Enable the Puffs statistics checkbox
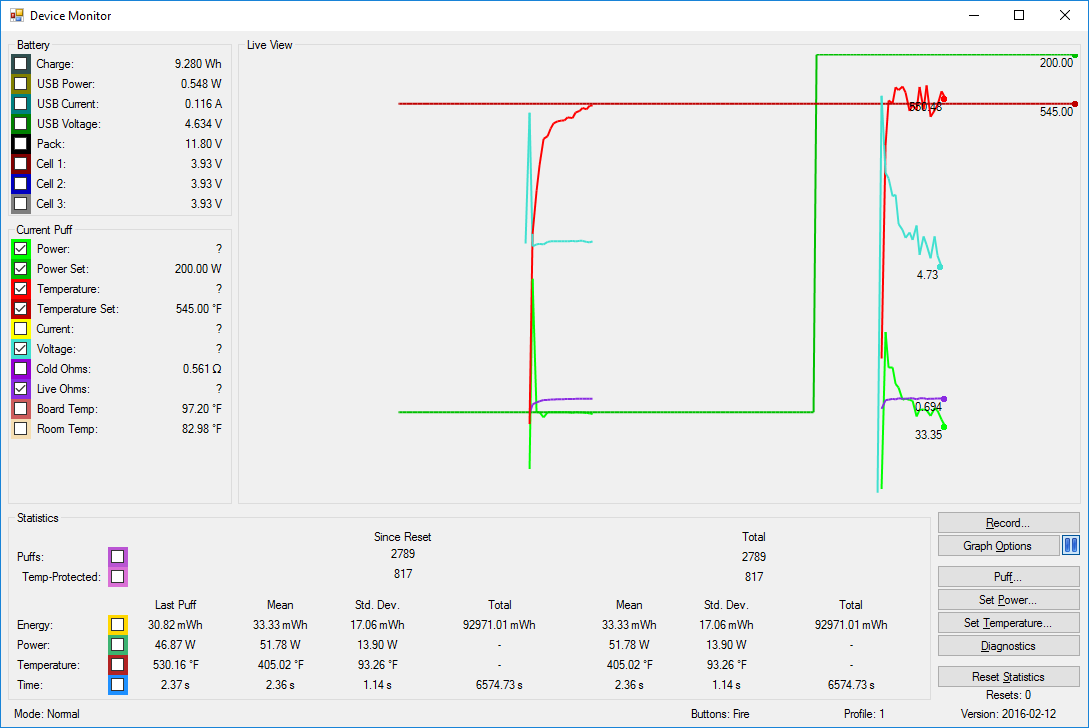This screenshot has width=1089, height=728. 118,556
